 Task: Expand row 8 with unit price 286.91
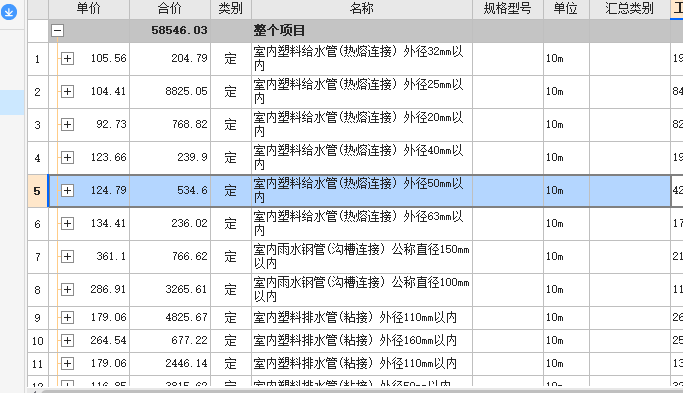click(67, 289)
